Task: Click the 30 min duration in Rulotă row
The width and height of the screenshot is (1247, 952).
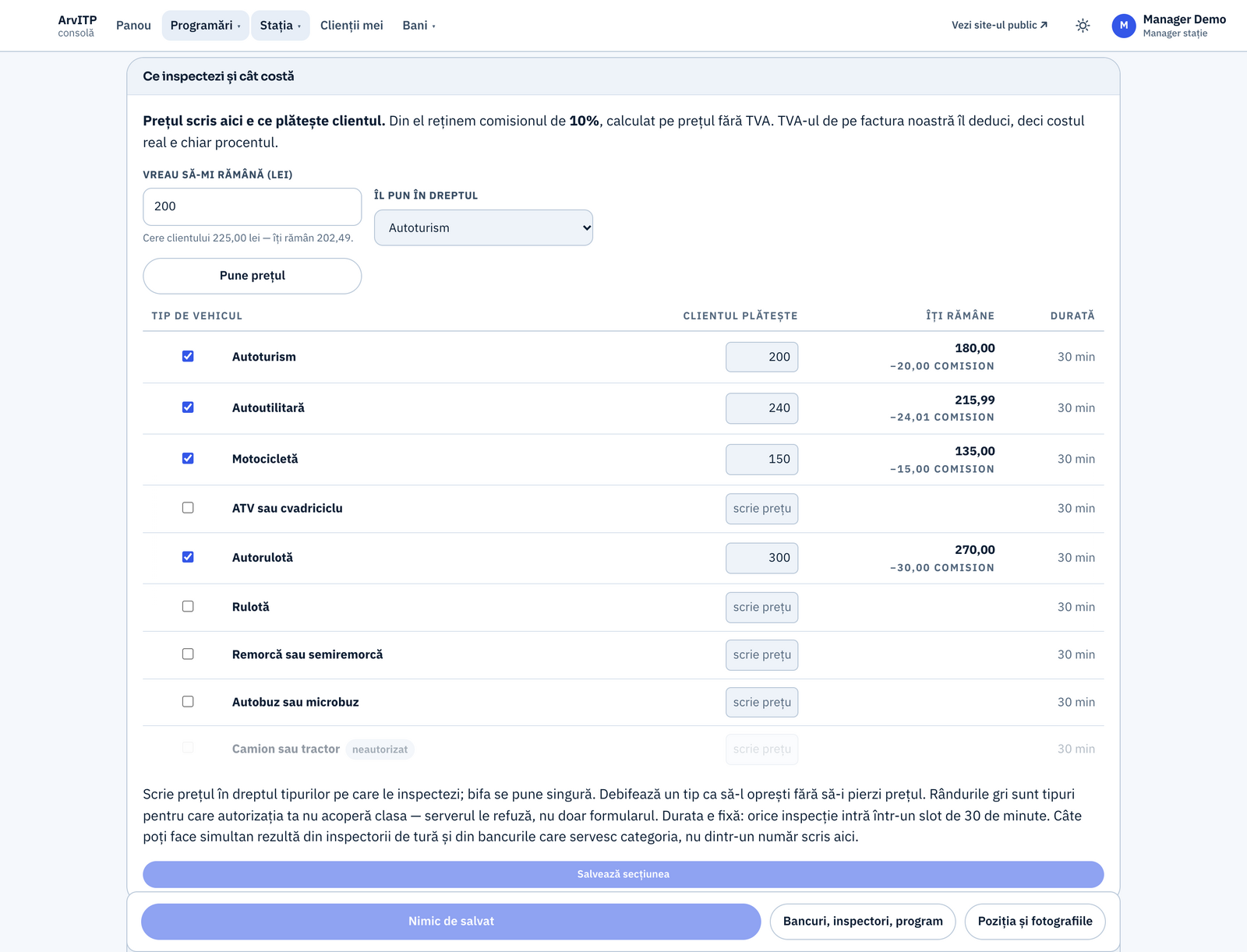Action: (x=1076, y=608)
